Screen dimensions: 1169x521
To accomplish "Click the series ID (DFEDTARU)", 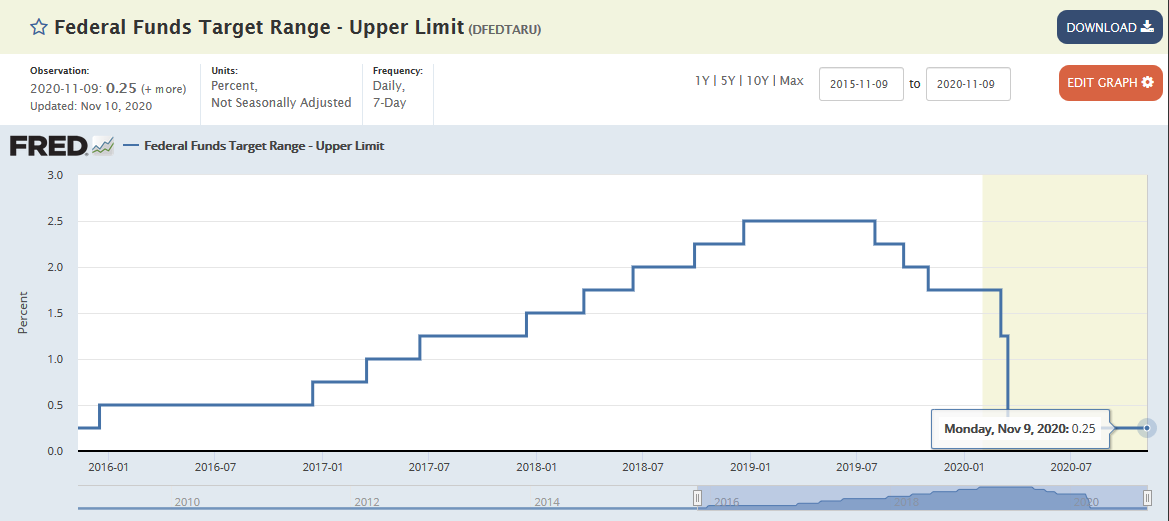I will pos(504,29).
